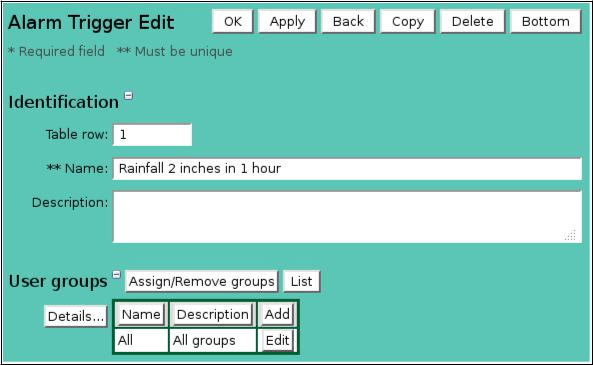
Task: Click the List button beside User groups
Action: pyautogui.click(x=301, y=281)
